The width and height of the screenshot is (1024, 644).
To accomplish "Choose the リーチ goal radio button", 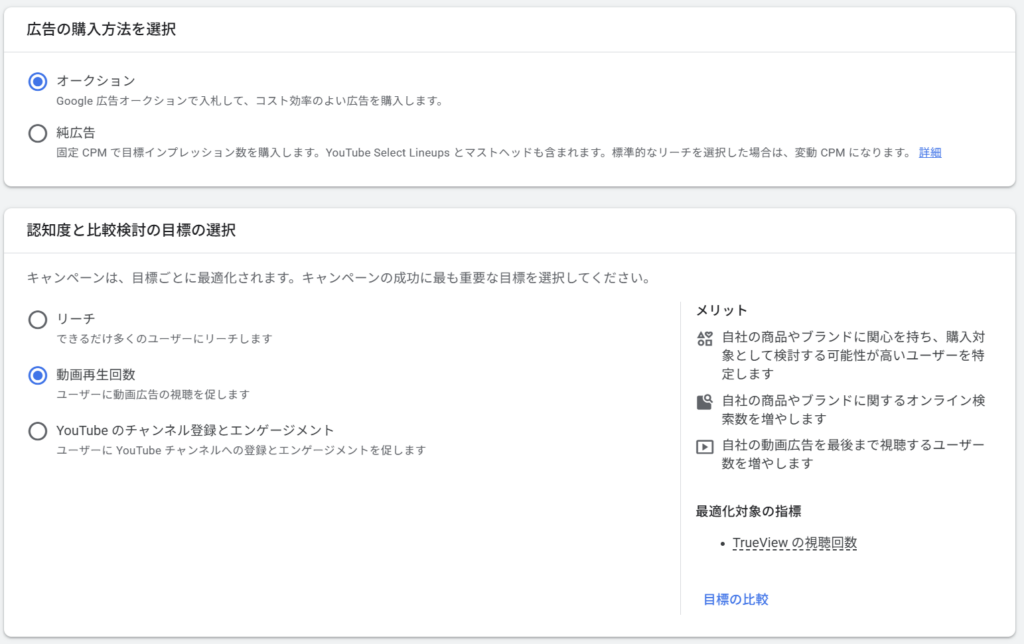I will (x=38, y=320).
